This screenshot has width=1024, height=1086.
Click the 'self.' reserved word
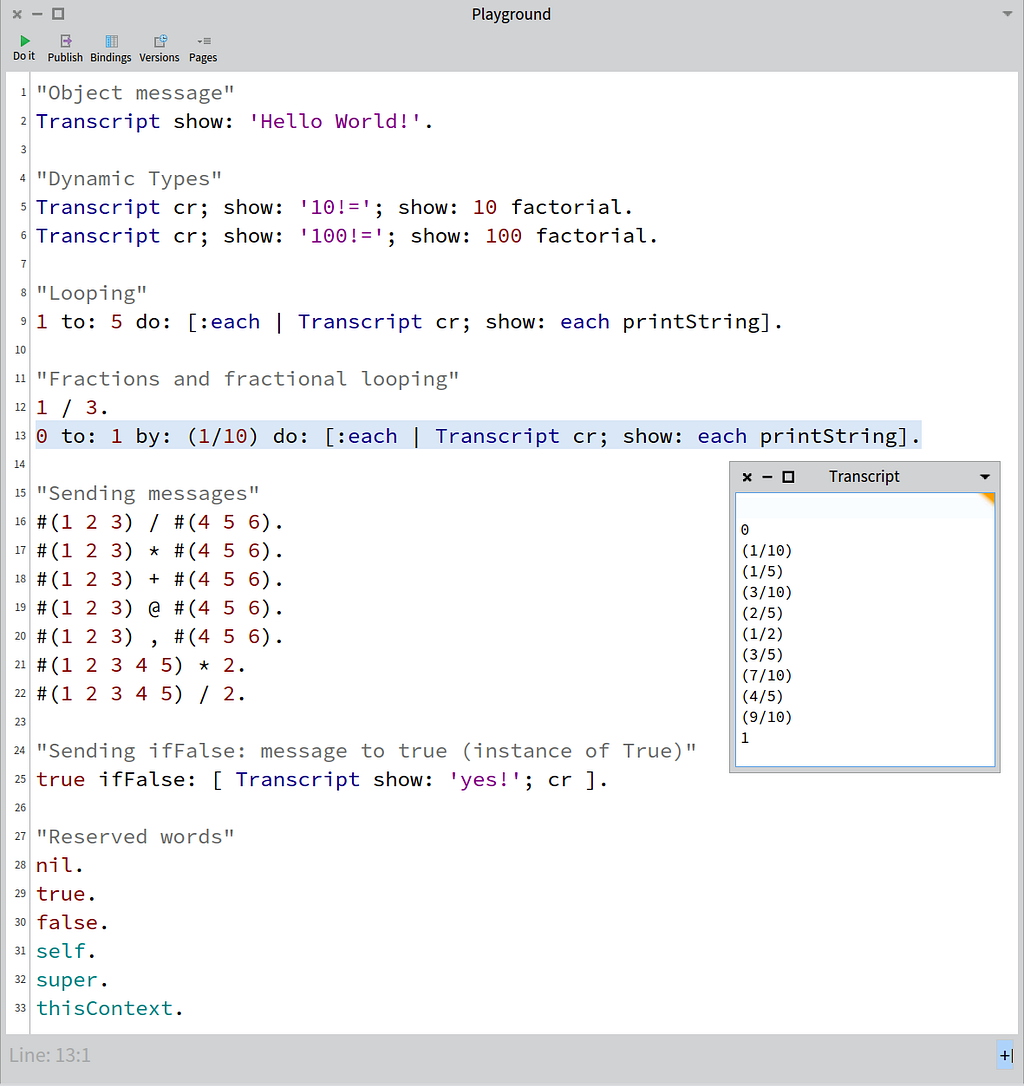pyautogui.click(x=66, y=952)
